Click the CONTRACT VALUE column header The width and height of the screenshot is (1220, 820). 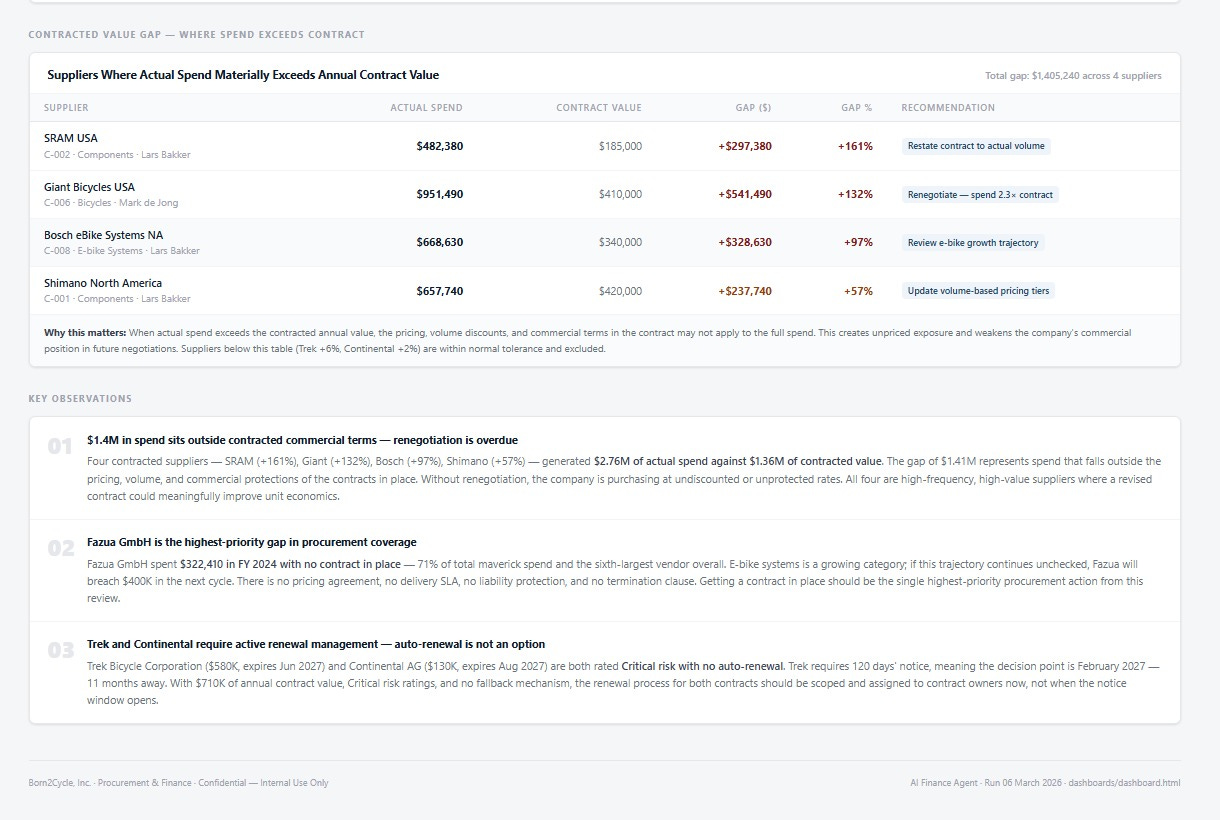pos(599,108)
